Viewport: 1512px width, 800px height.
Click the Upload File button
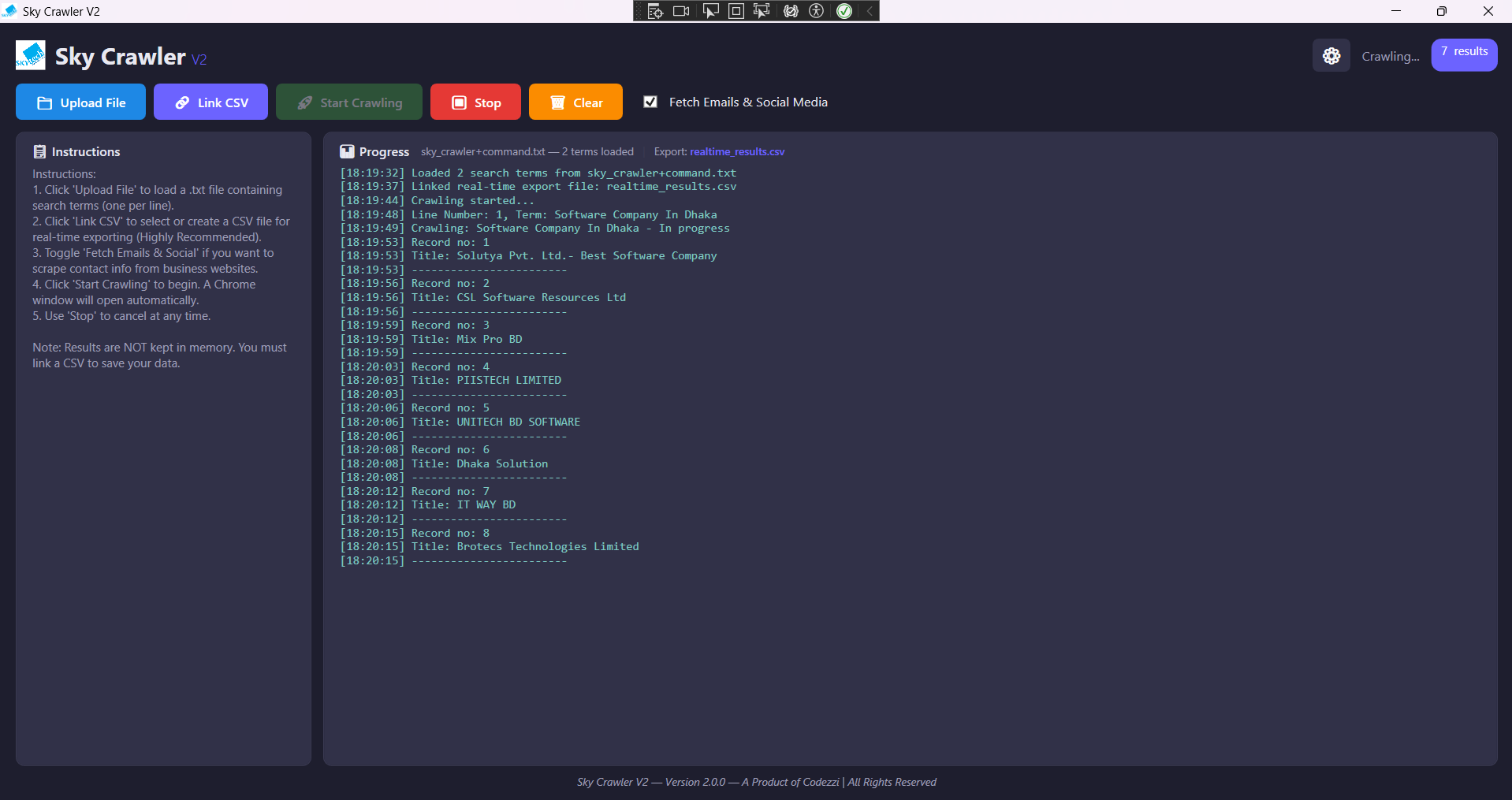tap(81, 102)
